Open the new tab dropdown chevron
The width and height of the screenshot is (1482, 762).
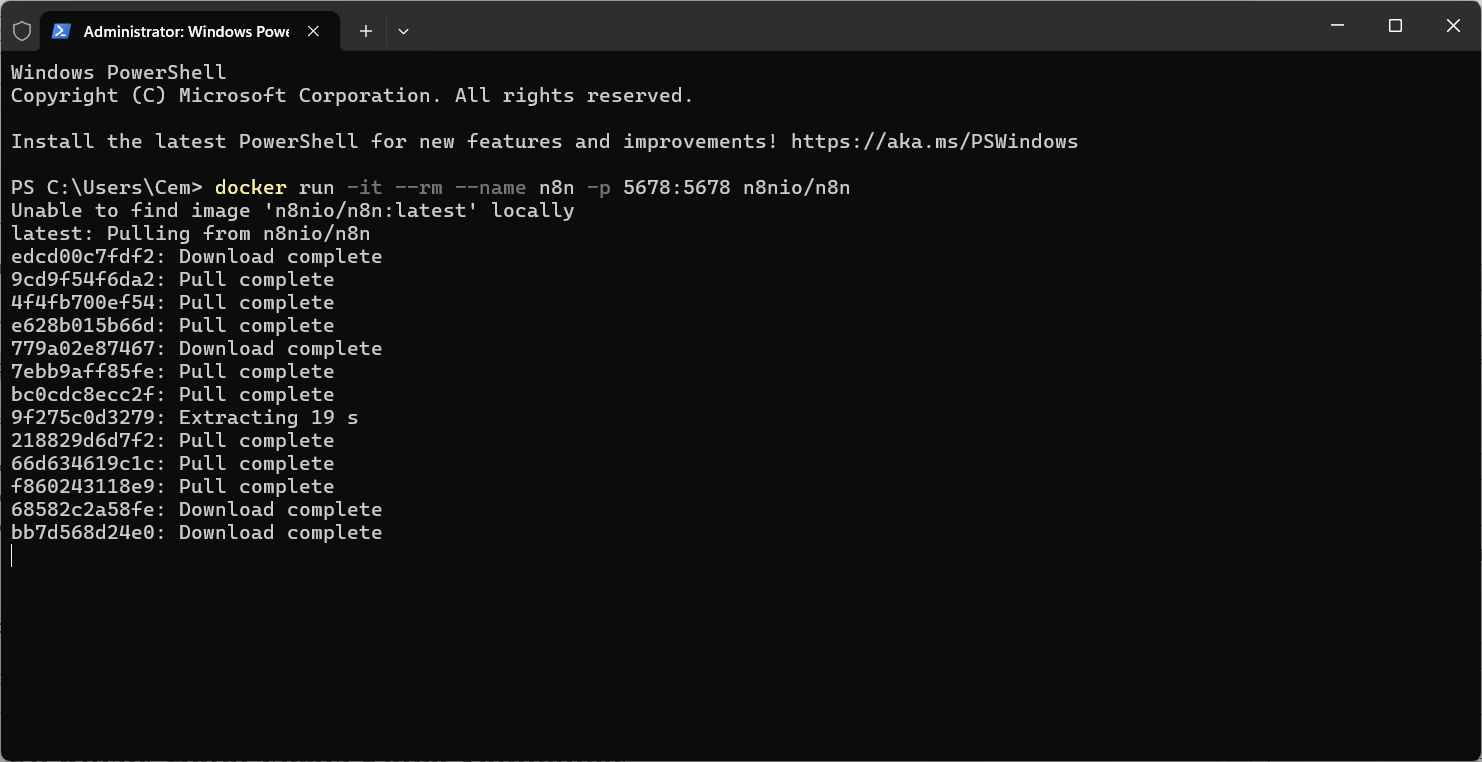[403, 31]
